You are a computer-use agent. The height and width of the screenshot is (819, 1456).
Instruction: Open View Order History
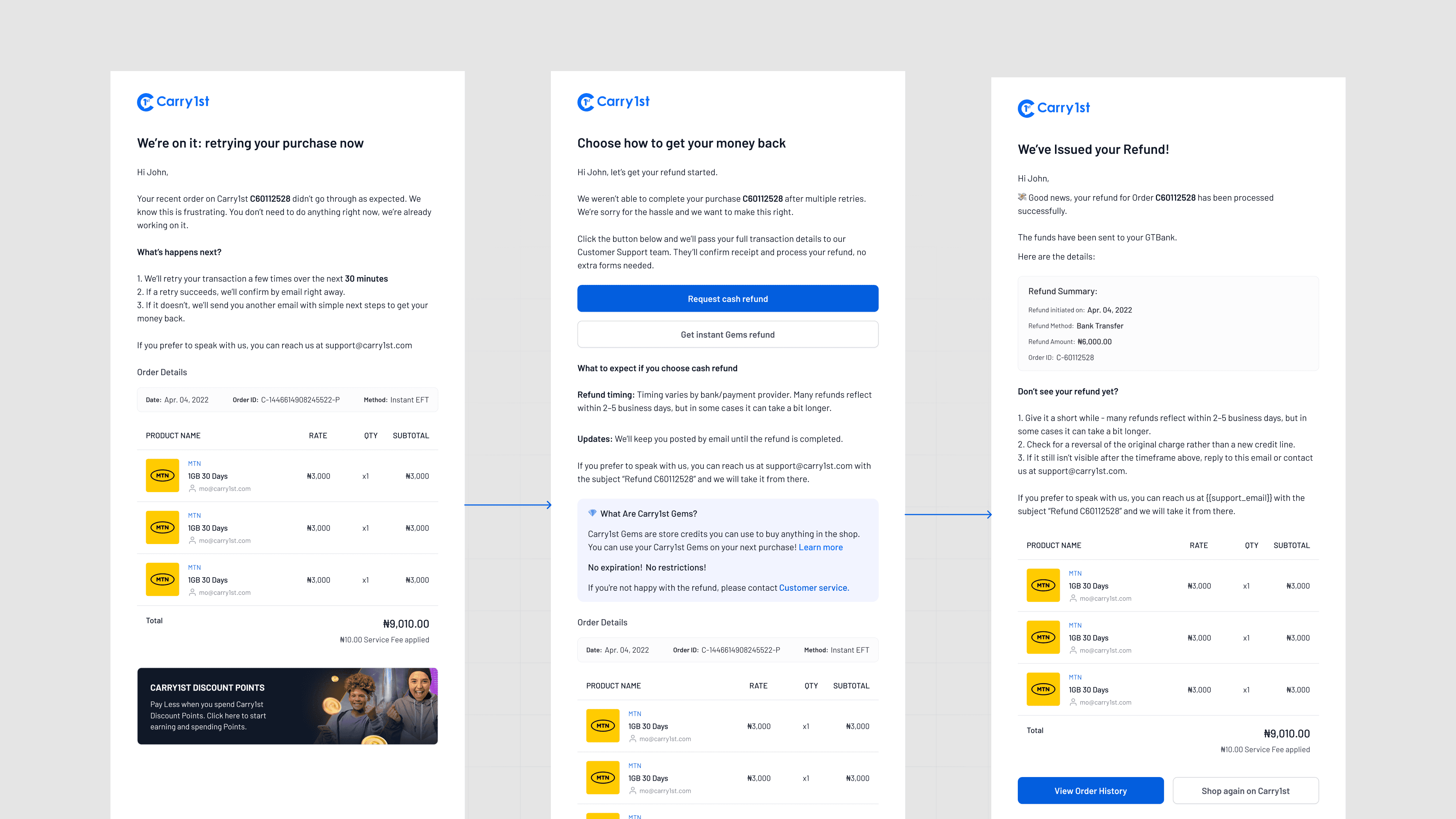coord(1090,791)
